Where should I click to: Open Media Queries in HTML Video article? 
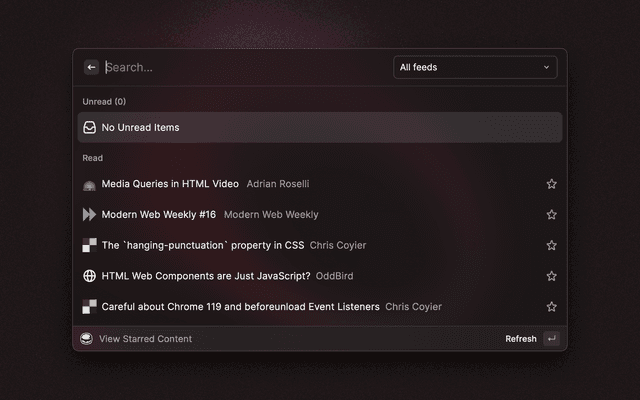point(170,184)
